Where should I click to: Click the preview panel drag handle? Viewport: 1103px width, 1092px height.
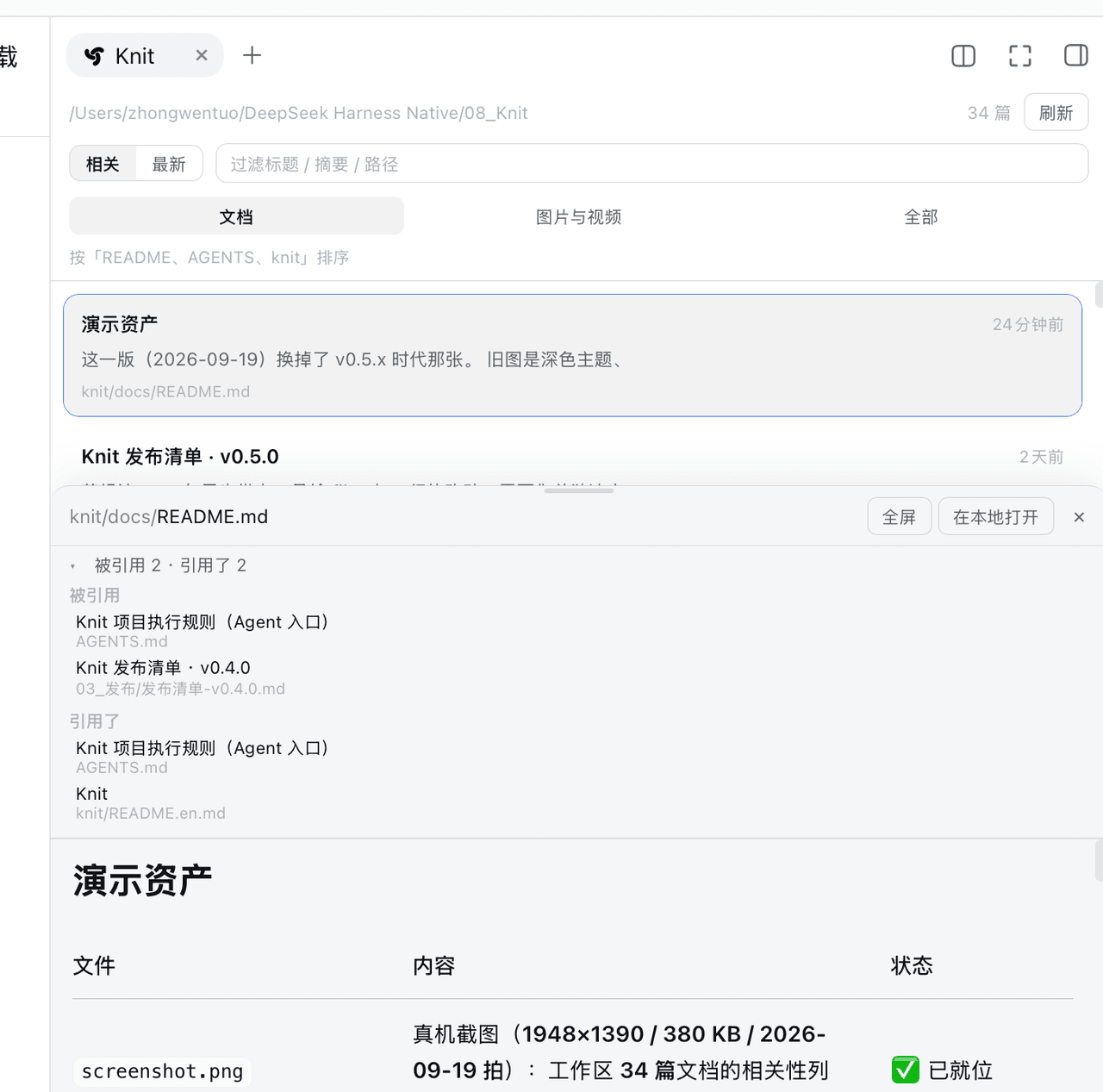point(579,490)
